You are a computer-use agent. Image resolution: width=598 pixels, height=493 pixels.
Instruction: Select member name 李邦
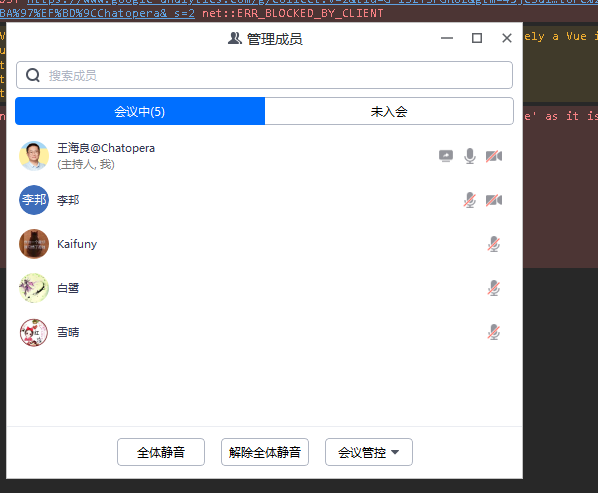[68, 200]
